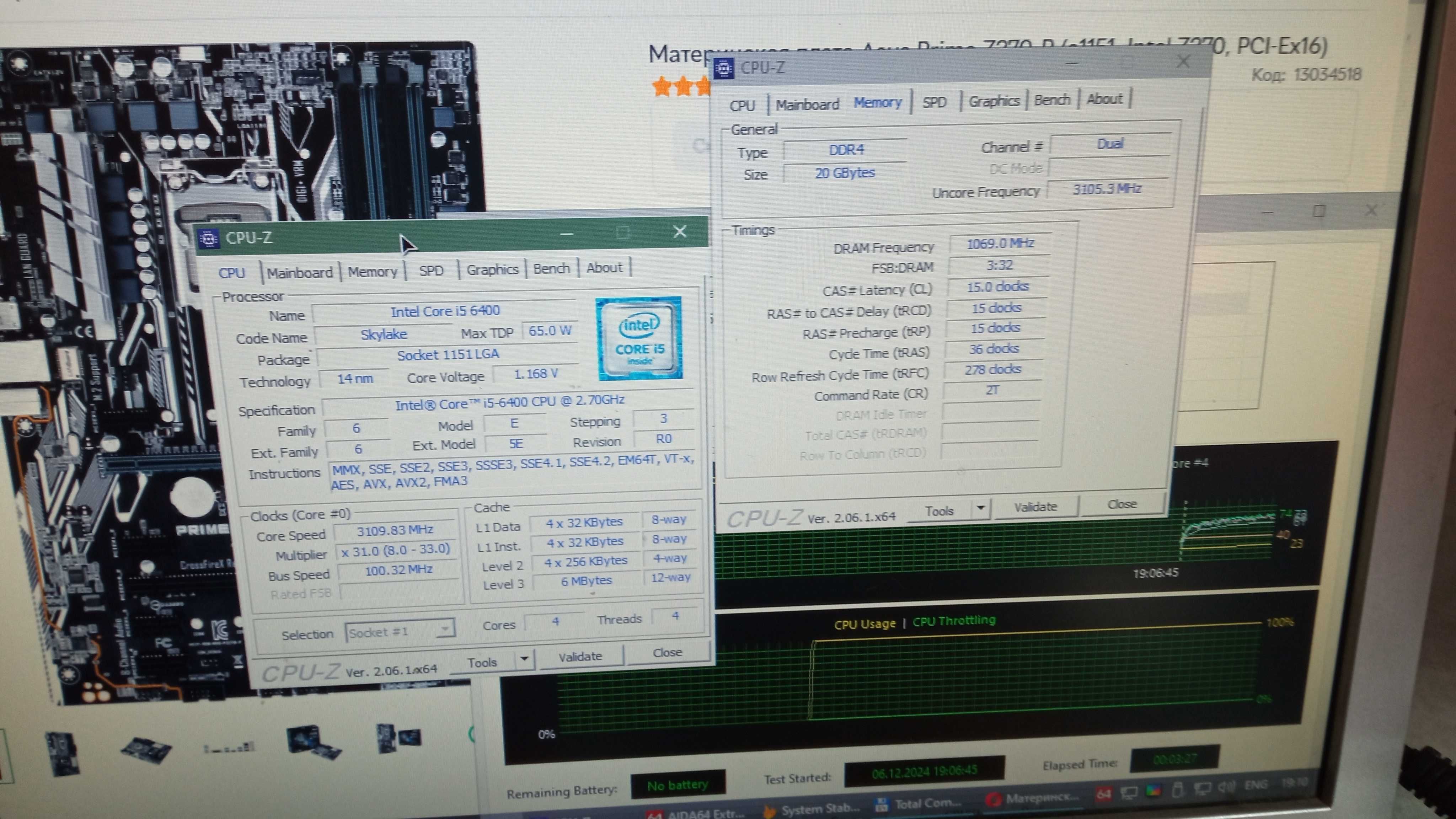The height and width of the screenshot is (819, 1456).
Task: Expand Tools dropdown arrow in front CPU-Z window
Action: click(x=524, y=659)
